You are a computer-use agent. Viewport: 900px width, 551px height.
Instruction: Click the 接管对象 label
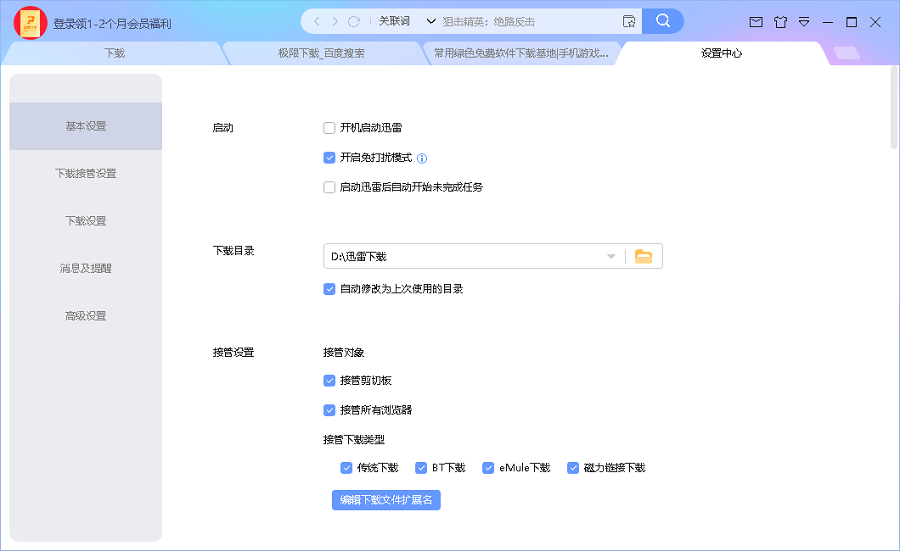tap(343, 352)
